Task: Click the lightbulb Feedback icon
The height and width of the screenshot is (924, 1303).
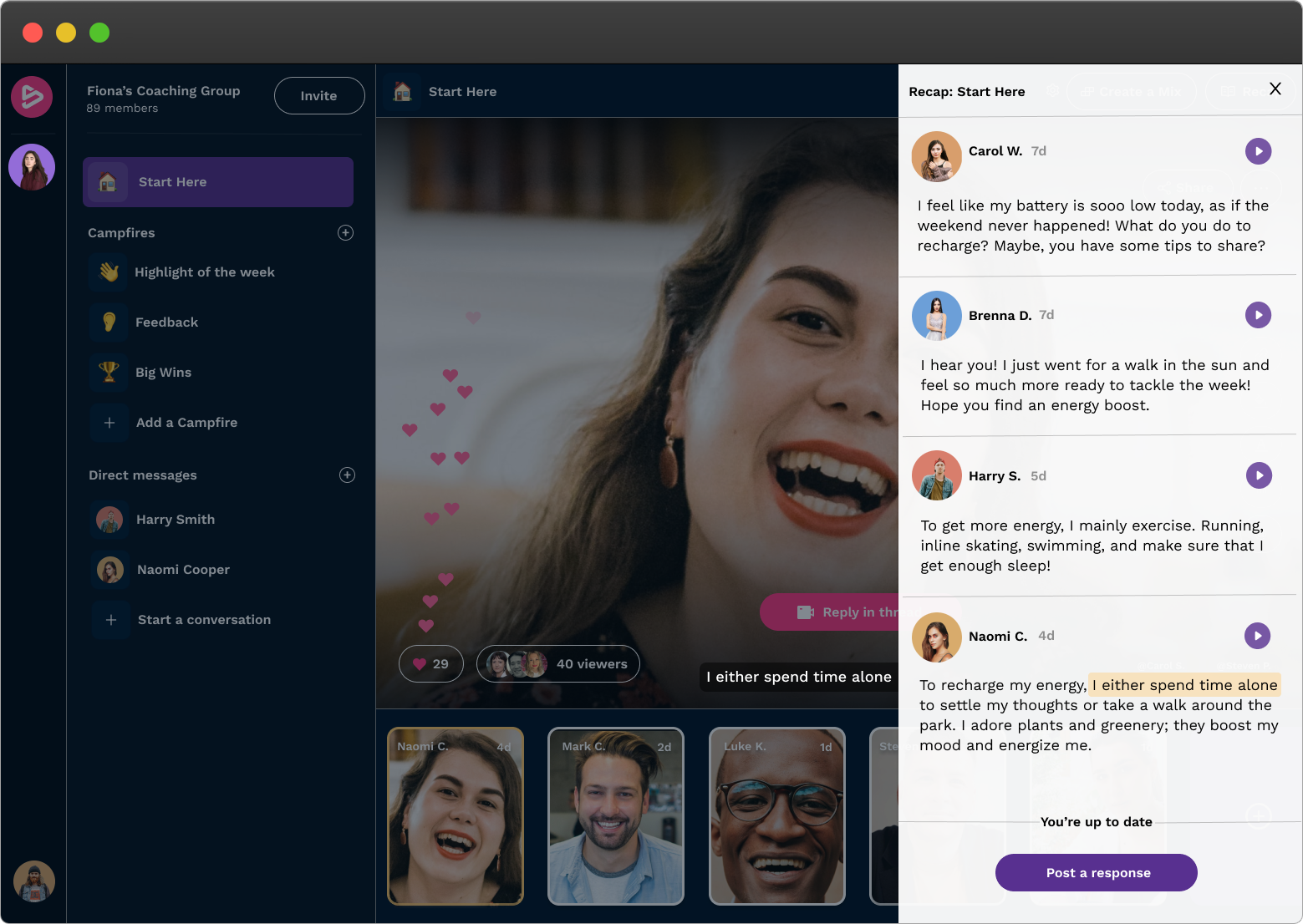Action: coord(109,322)
